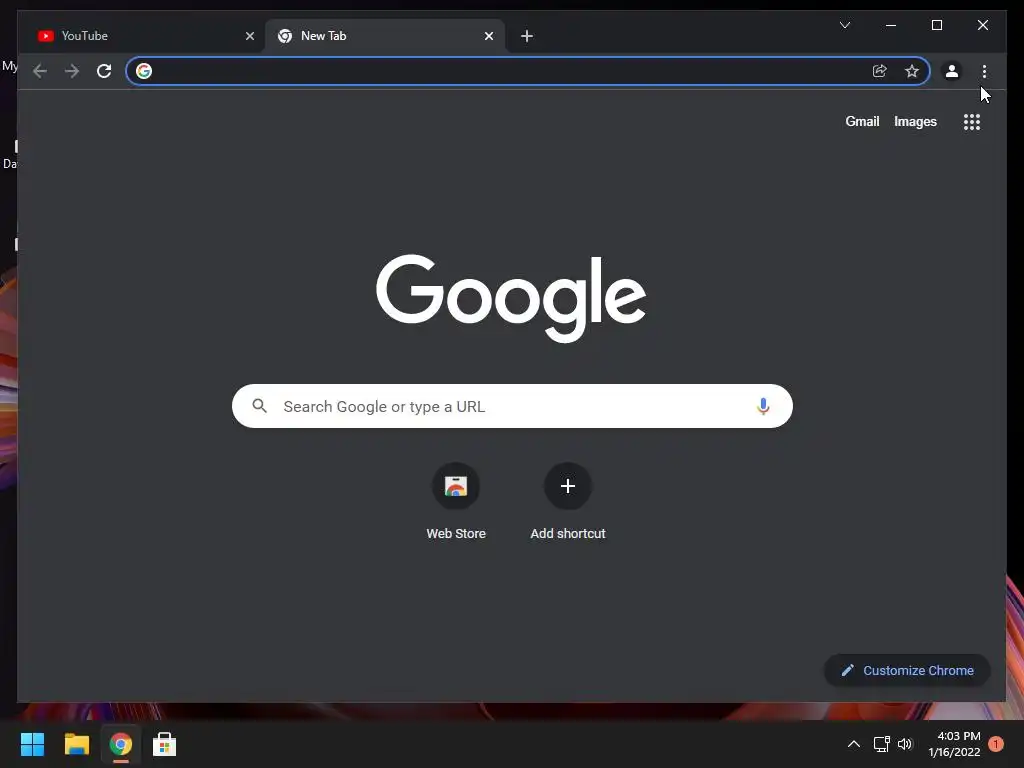
Task: Open notification badge in taskbar
Action: 996,744
